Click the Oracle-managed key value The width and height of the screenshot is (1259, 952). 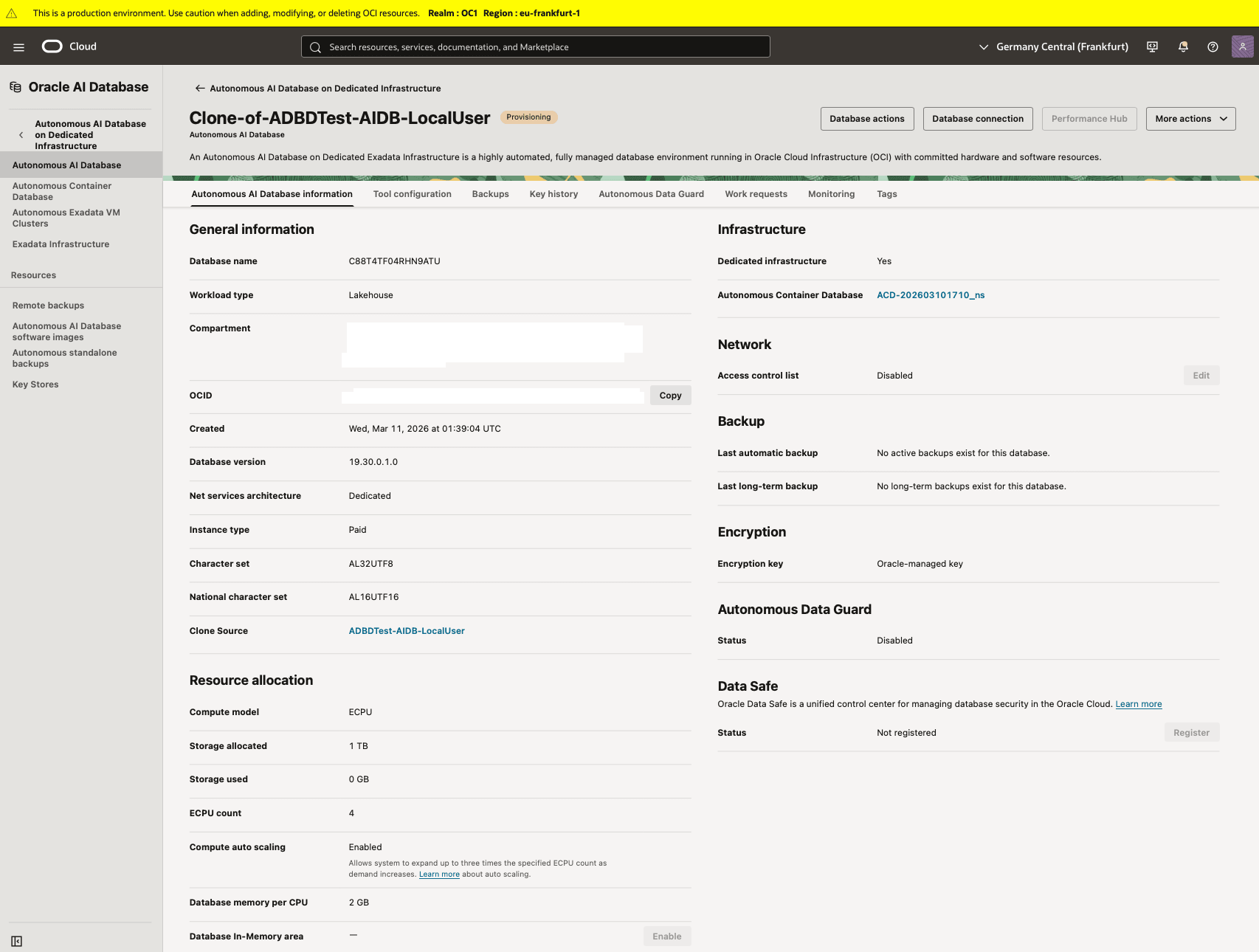920,564
